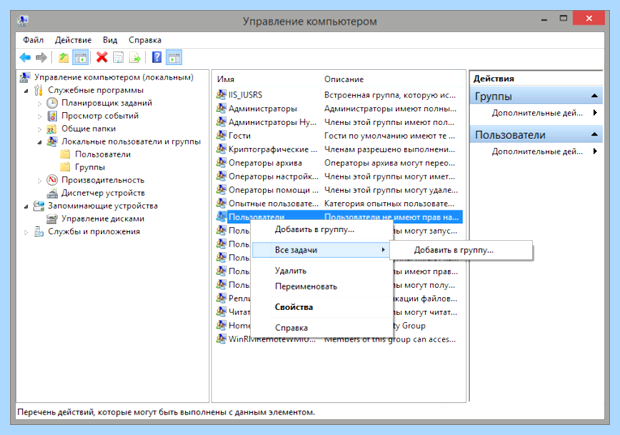
Task: Expand the Службы и приложения node
Action: [x=26, y=232]
